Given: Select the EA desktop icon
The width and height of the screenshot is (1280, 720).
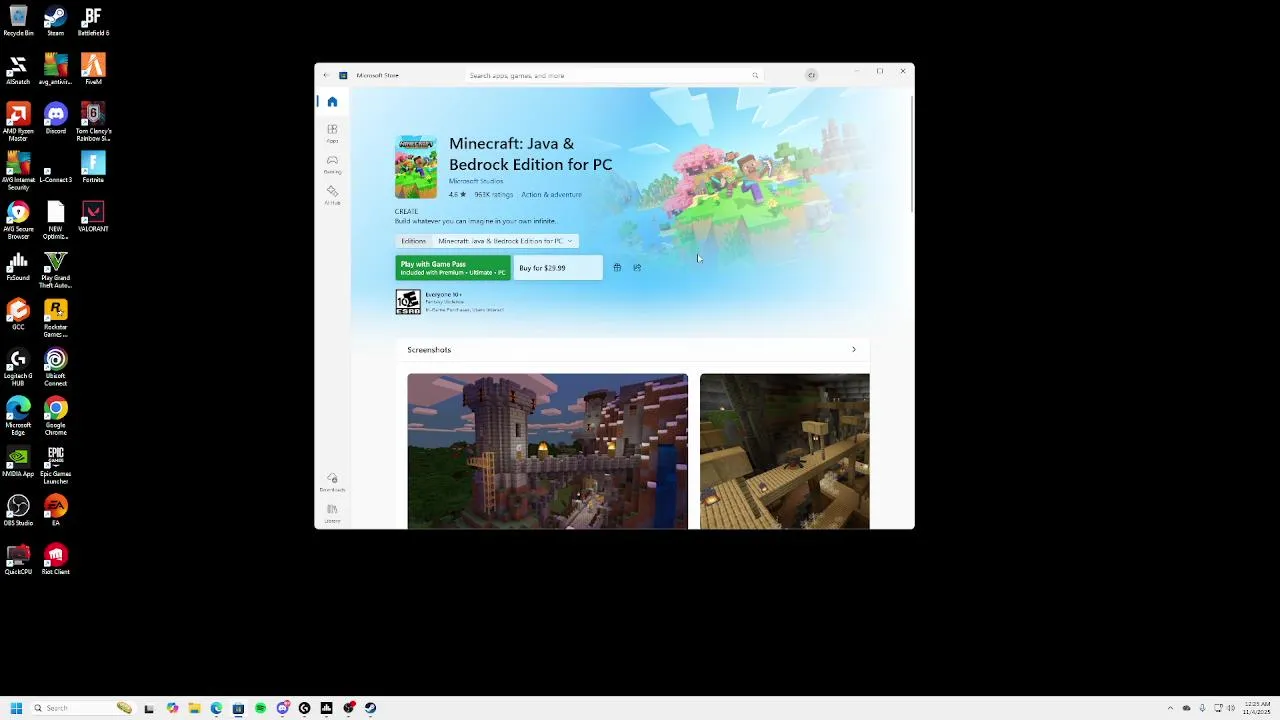Looking at the screenshot, I should pyautogui.click(x=55, y=511).
